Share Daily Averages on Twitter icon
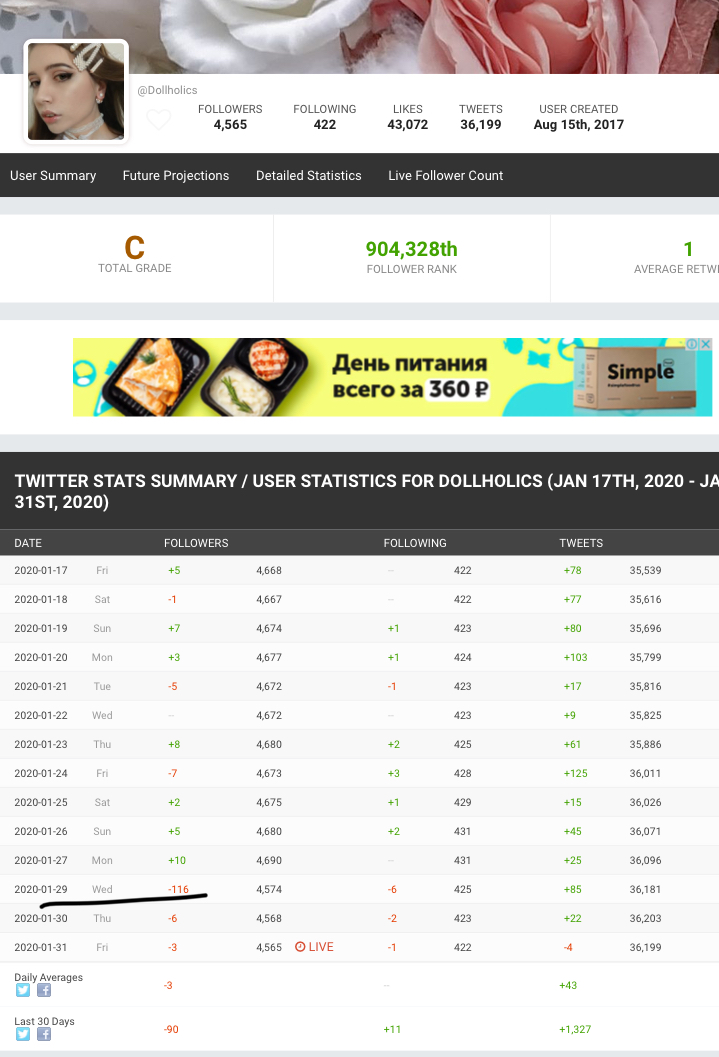The image size is (719, 1057). 23,990
